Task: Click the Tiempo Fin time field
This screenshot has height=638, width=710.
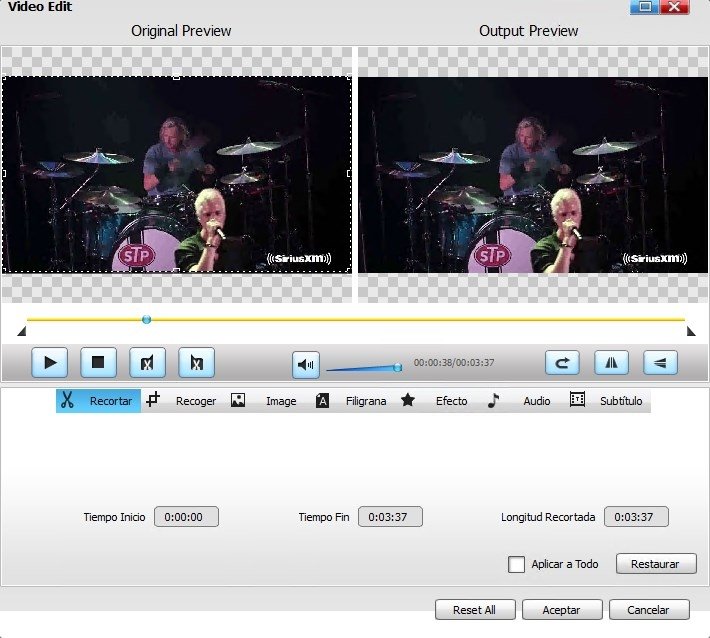Action: coord(390,517)
